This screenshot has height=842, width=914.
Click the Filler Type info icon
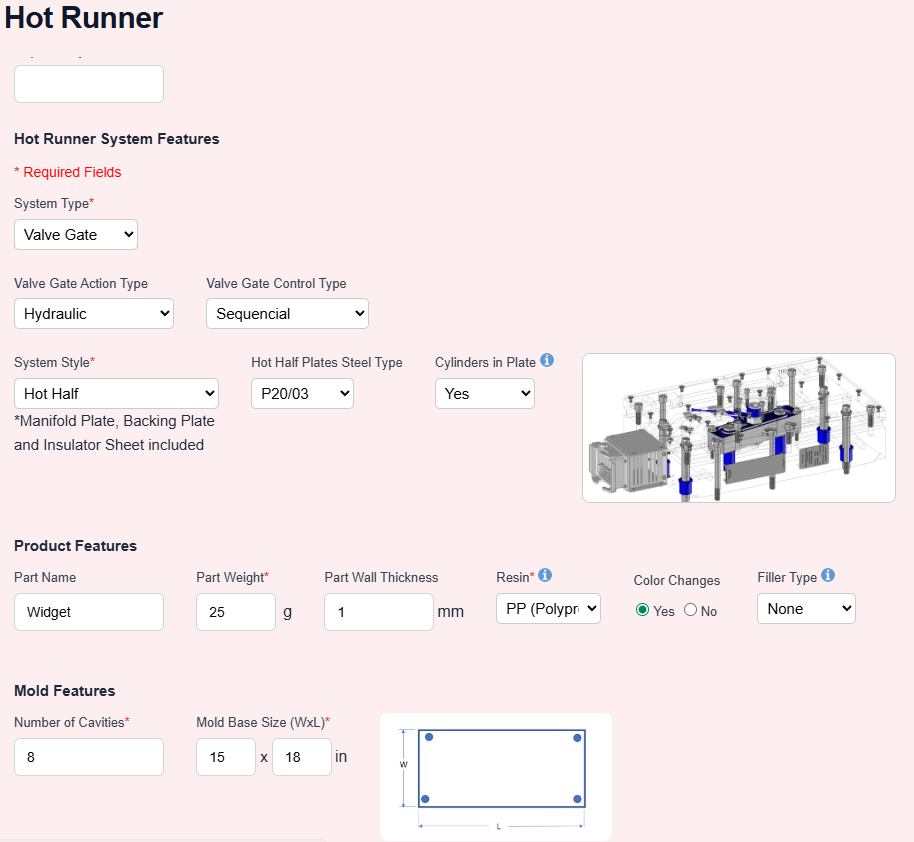click(828, 576)
